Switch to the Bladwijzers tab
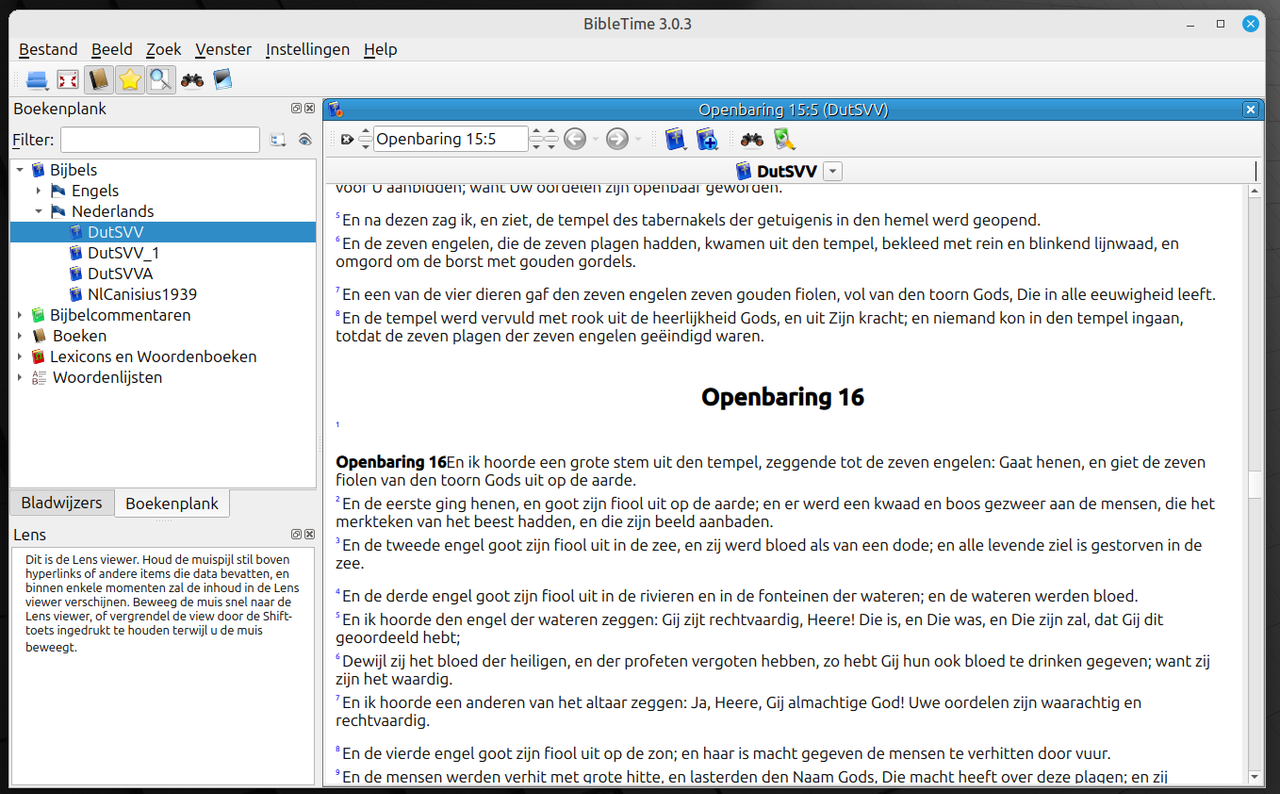Screen dimensions: 1280x794 (x=61, y=503)
